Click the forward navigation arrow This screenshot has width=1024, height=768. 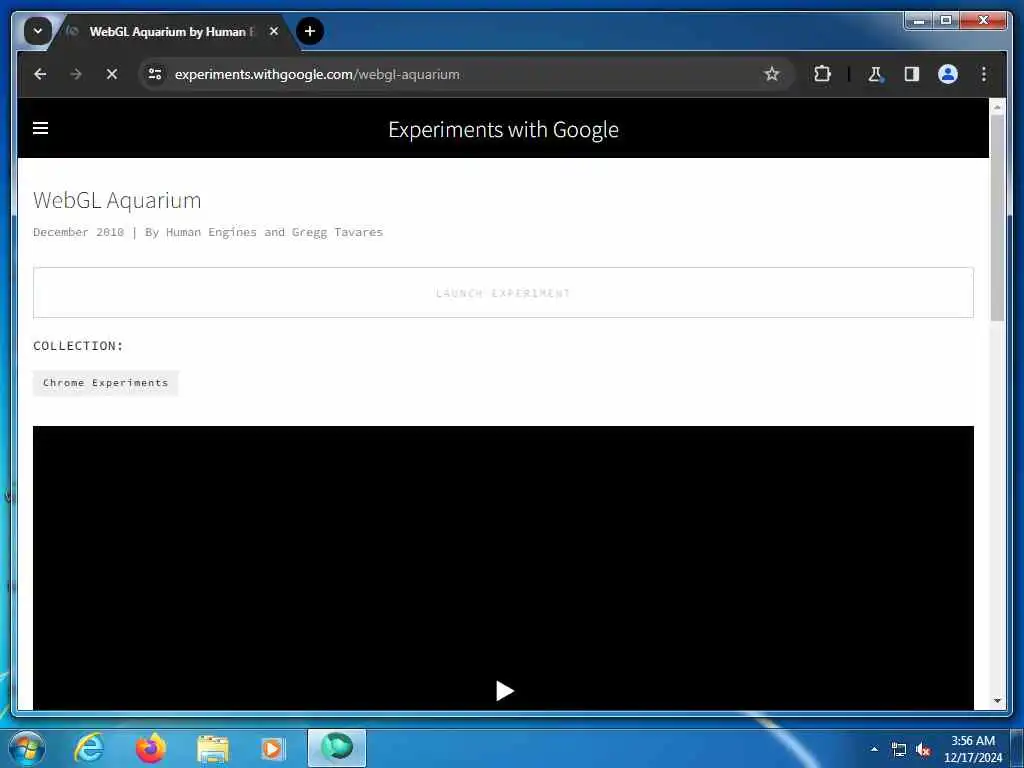point(76,74)
